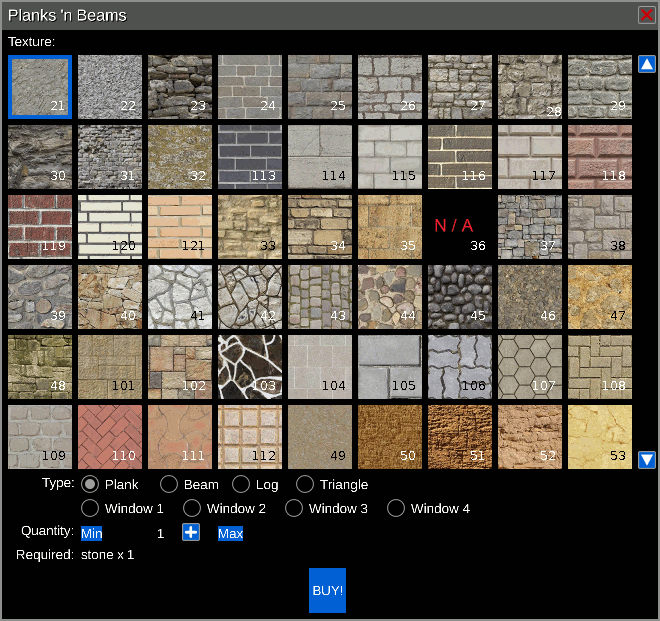This screenshot has width=660, height=621.
Task: Choose the red brick texture 119
Action: (40, 227)
